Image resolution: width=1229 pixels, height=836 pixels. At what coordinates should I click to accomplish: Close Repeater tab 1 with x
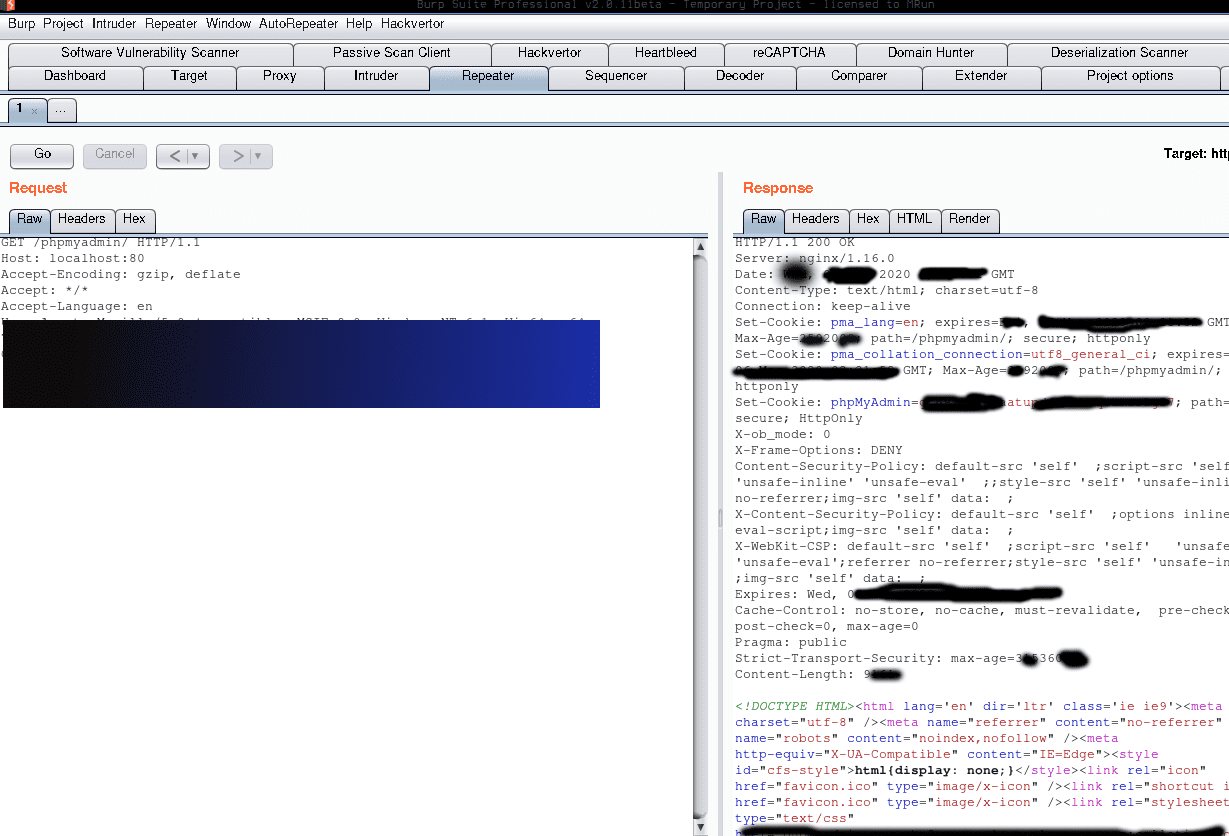[x=34, y=111]
